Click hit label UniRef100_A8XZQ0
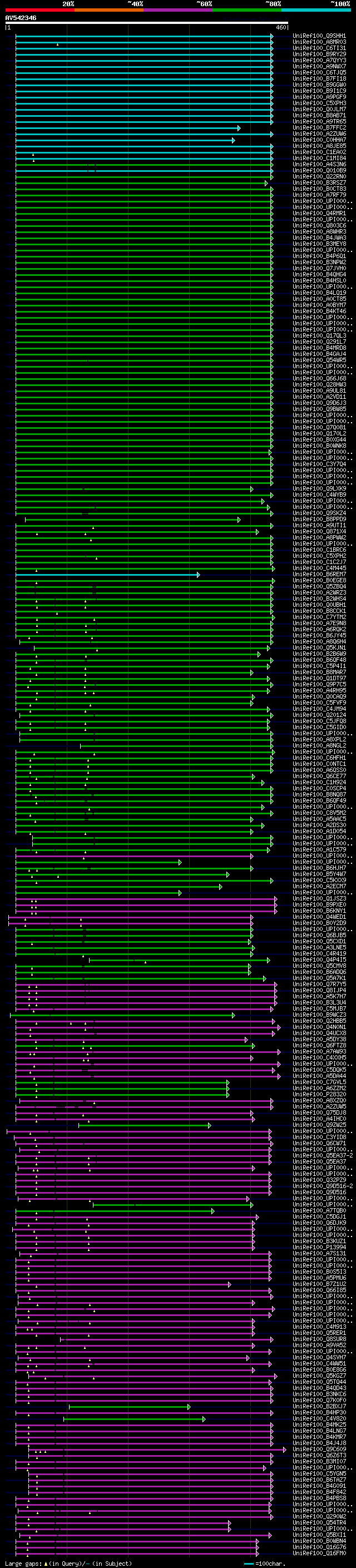The width and height of the screenshot is (356, 1568). (x=319, y=1101)
